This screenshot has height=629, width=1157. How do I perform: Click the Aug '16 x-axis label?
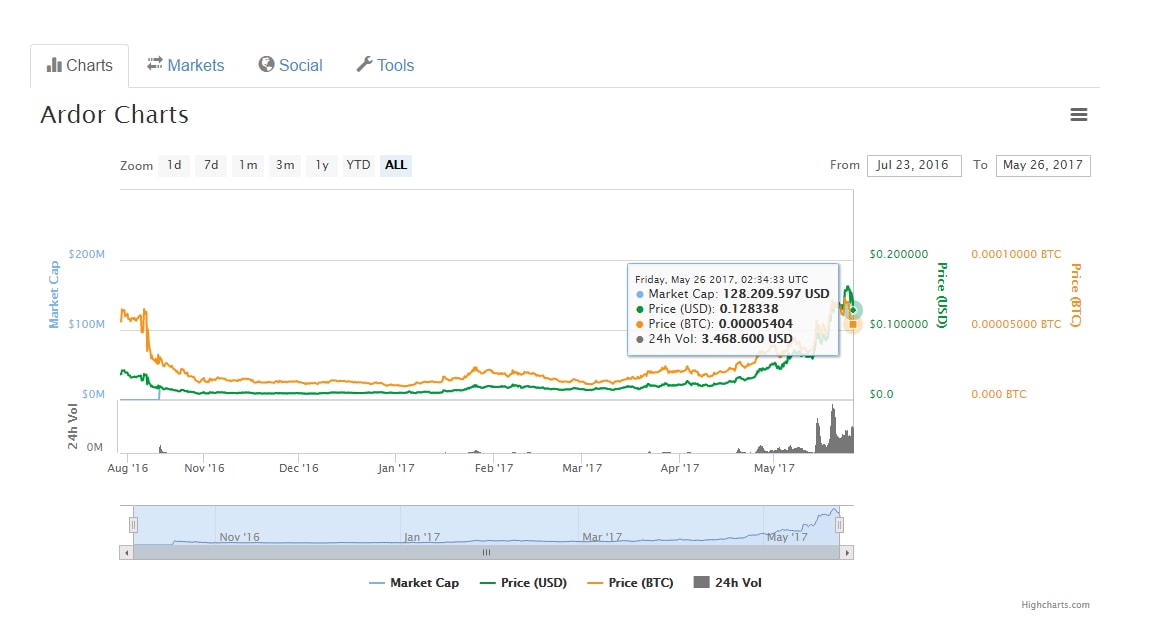tap(128, 469)
